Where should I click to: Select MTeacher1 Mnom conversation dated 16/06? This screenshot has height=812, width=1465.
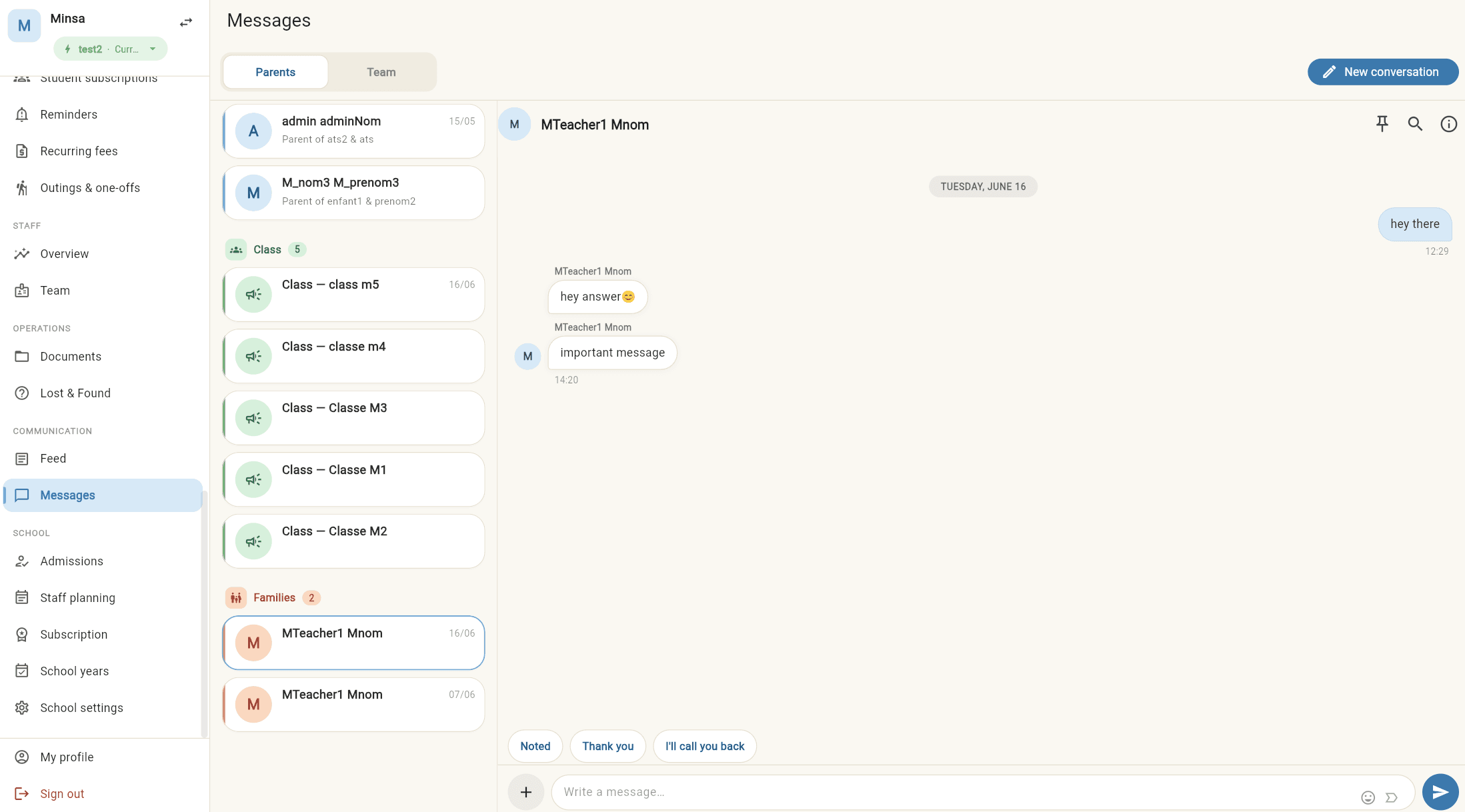(x=353, y=643)
